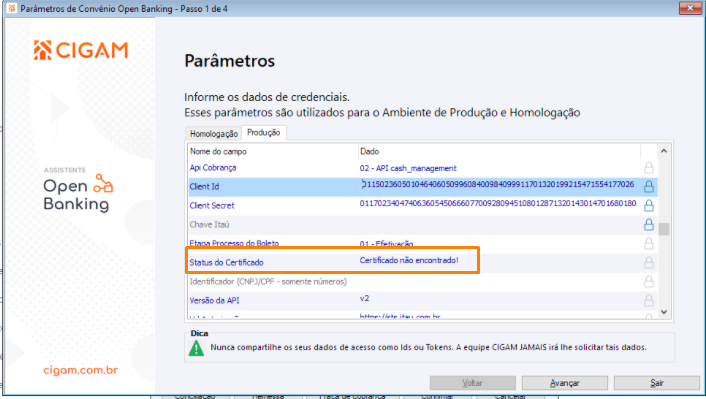Click the lock icon in Status do Certificado row
Image resolution: width=706 pixels, height=399 pixels.
coord(649,262)
